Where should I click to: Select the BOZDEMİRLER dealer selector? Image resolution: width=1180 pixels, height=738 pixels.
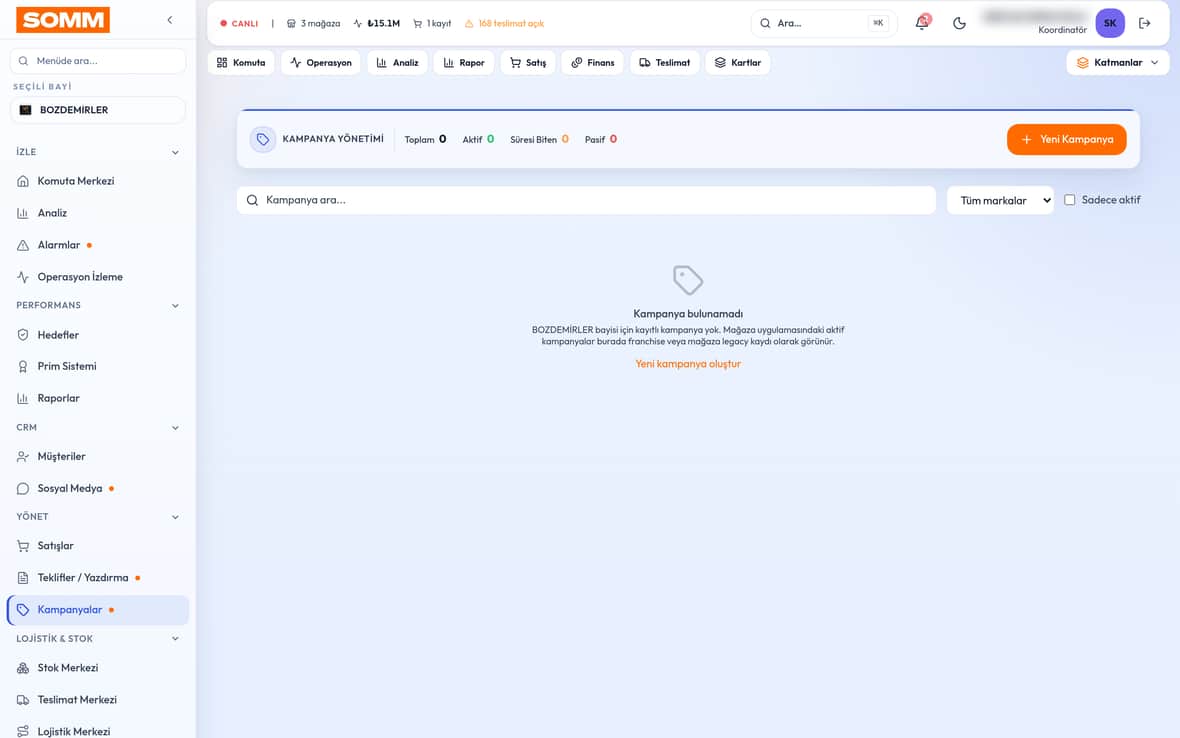pos(98,110)
